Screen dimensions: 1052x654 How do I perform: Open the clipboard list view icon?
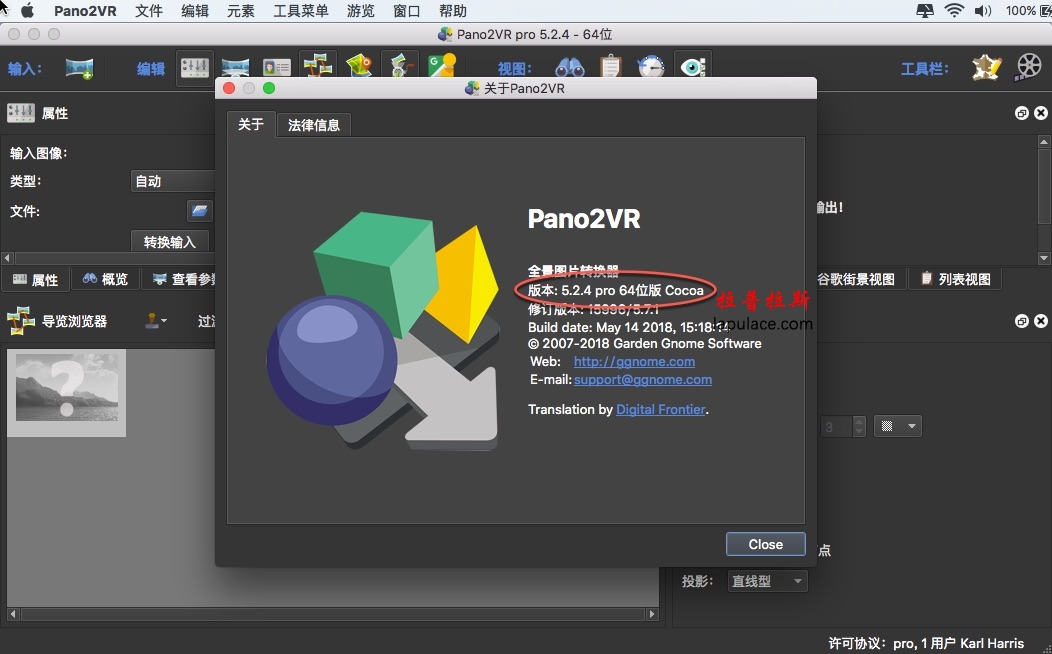click(611, 66)
